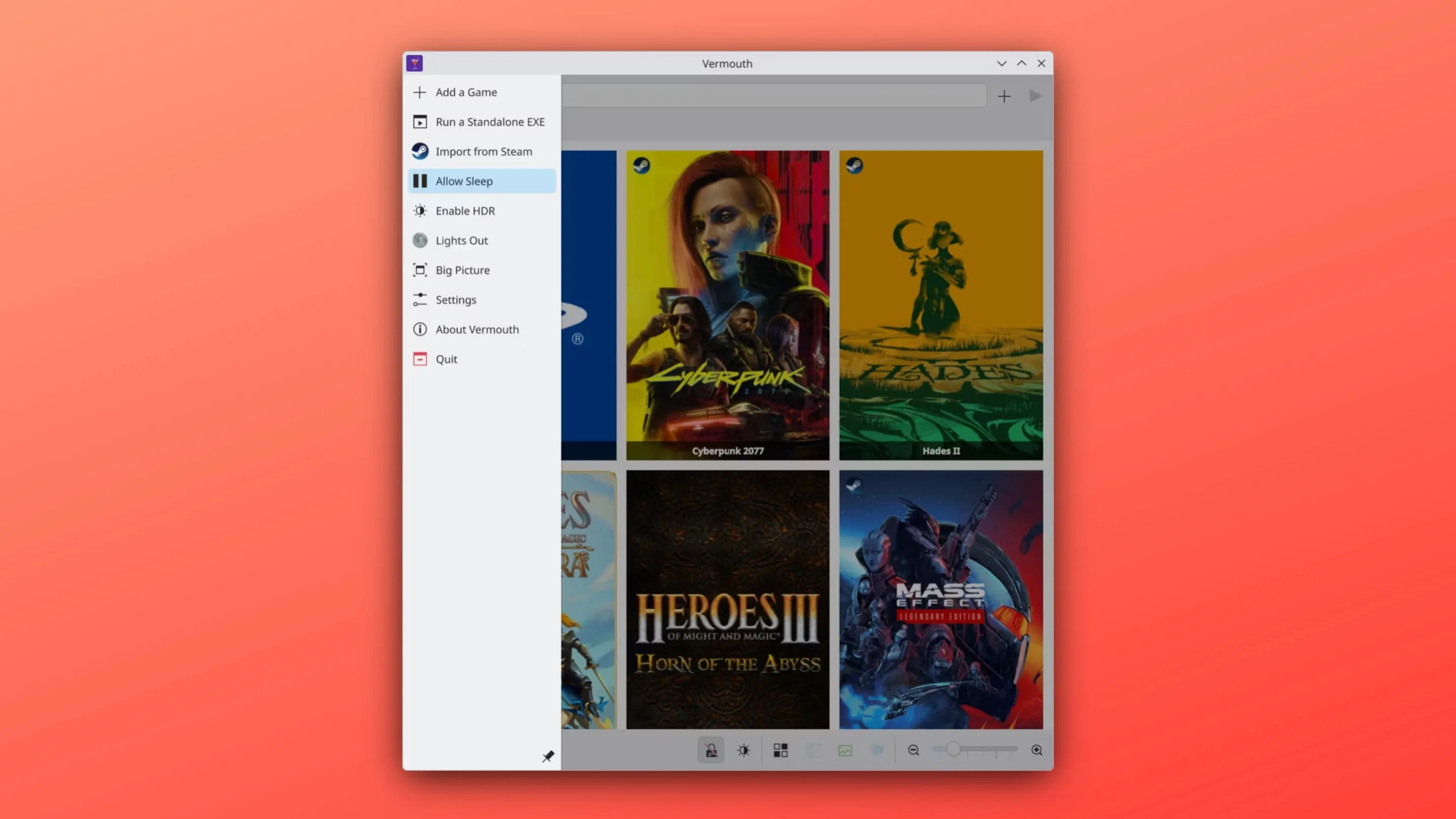Turn on Lights Out mode
The height and width of the screenshot is (819, 1456).
(482, 240)
